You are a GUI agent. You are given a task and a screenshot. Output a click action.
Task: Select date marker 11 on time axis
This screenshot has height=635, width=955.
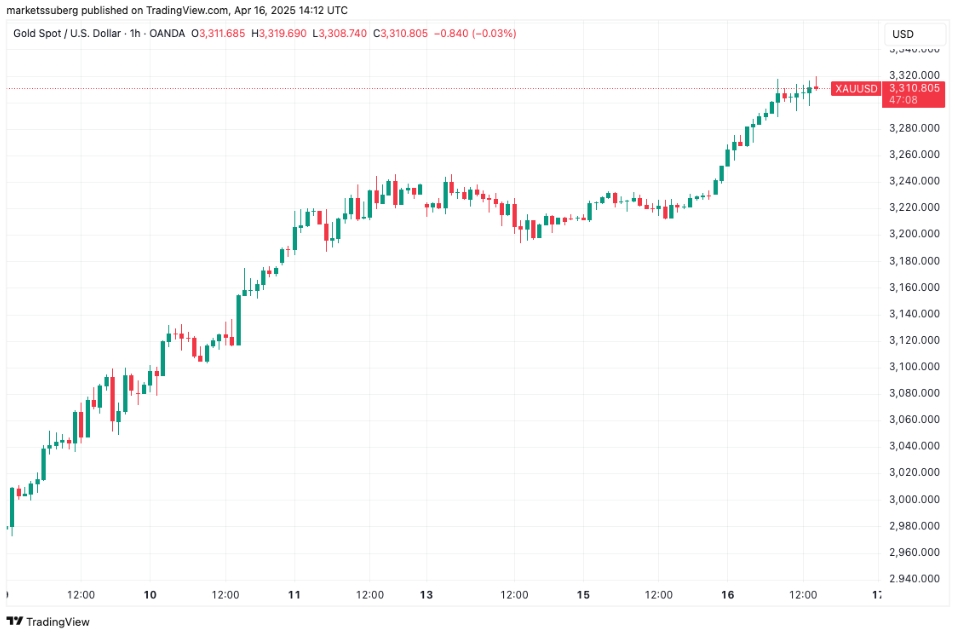pyautogui.click(x=294, y=595)
